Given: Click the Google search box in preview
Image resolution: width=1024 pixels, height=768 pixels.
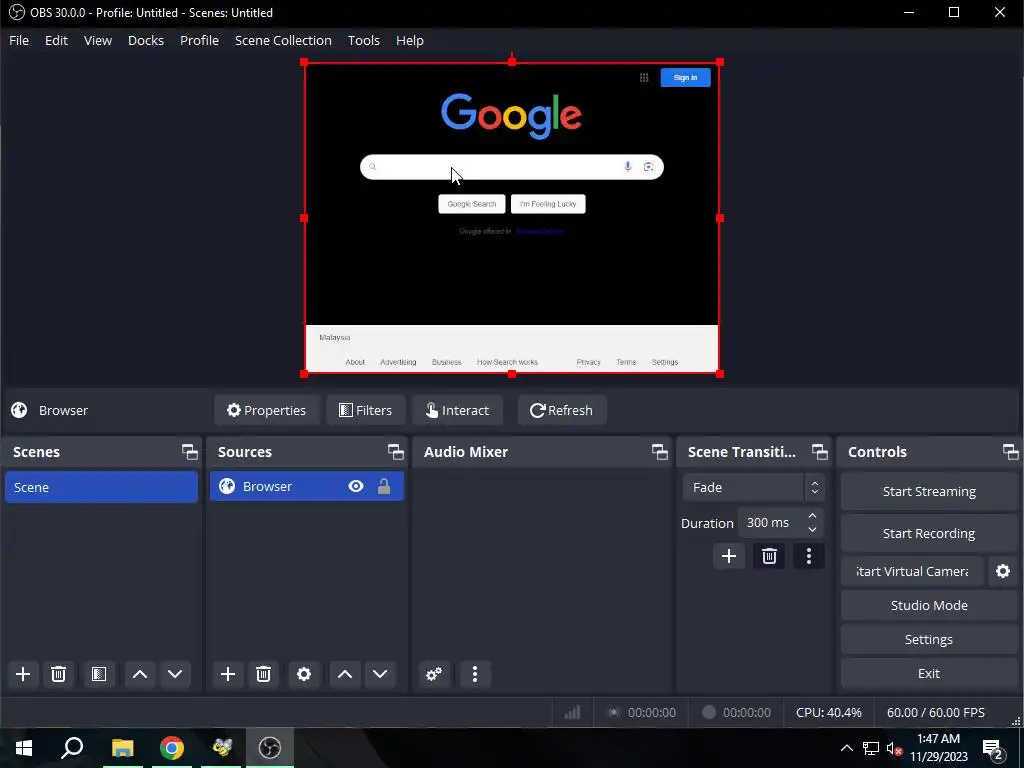Looking at the screenshot, I should pos(512,167).
